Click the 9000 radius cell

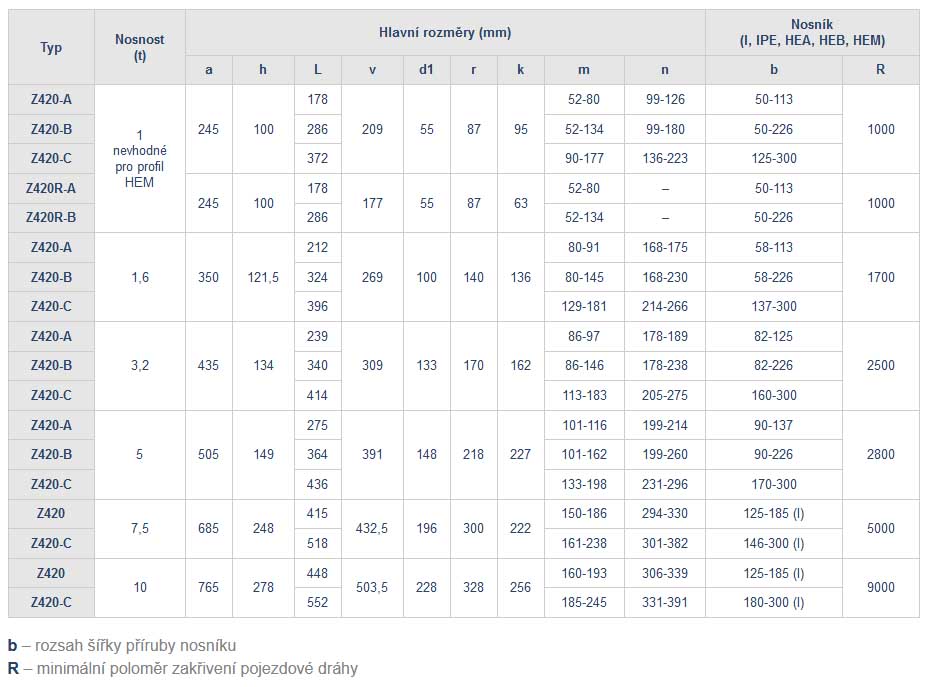point(880,588)
